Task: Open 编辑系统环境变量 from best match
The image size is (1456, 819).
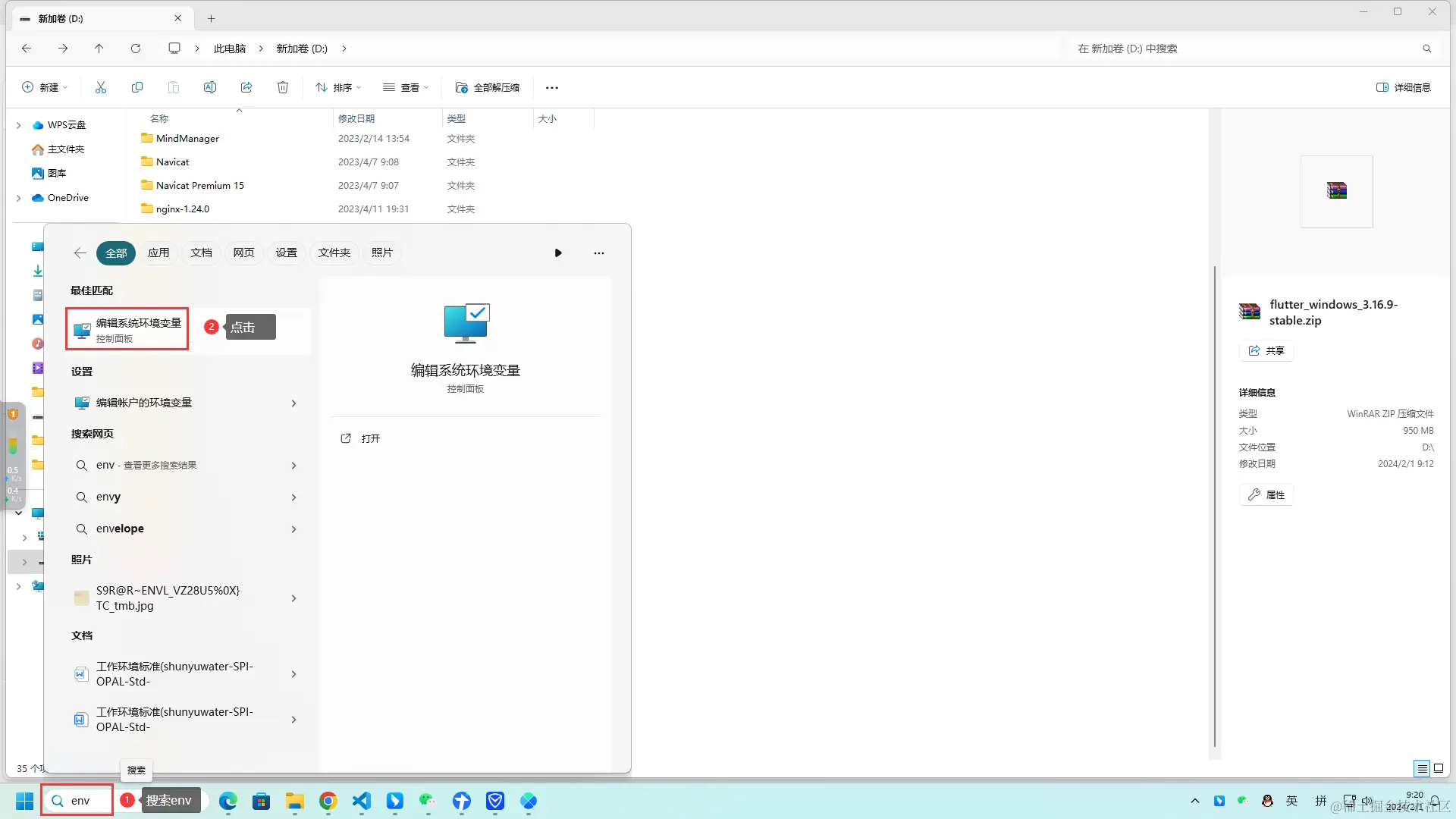Action: (x=127, y=328)
